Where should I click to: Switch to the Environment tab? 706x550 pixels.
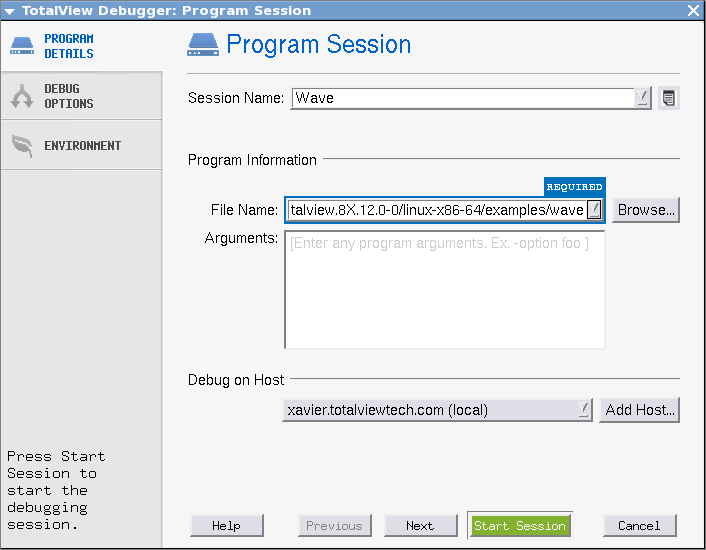80,145
